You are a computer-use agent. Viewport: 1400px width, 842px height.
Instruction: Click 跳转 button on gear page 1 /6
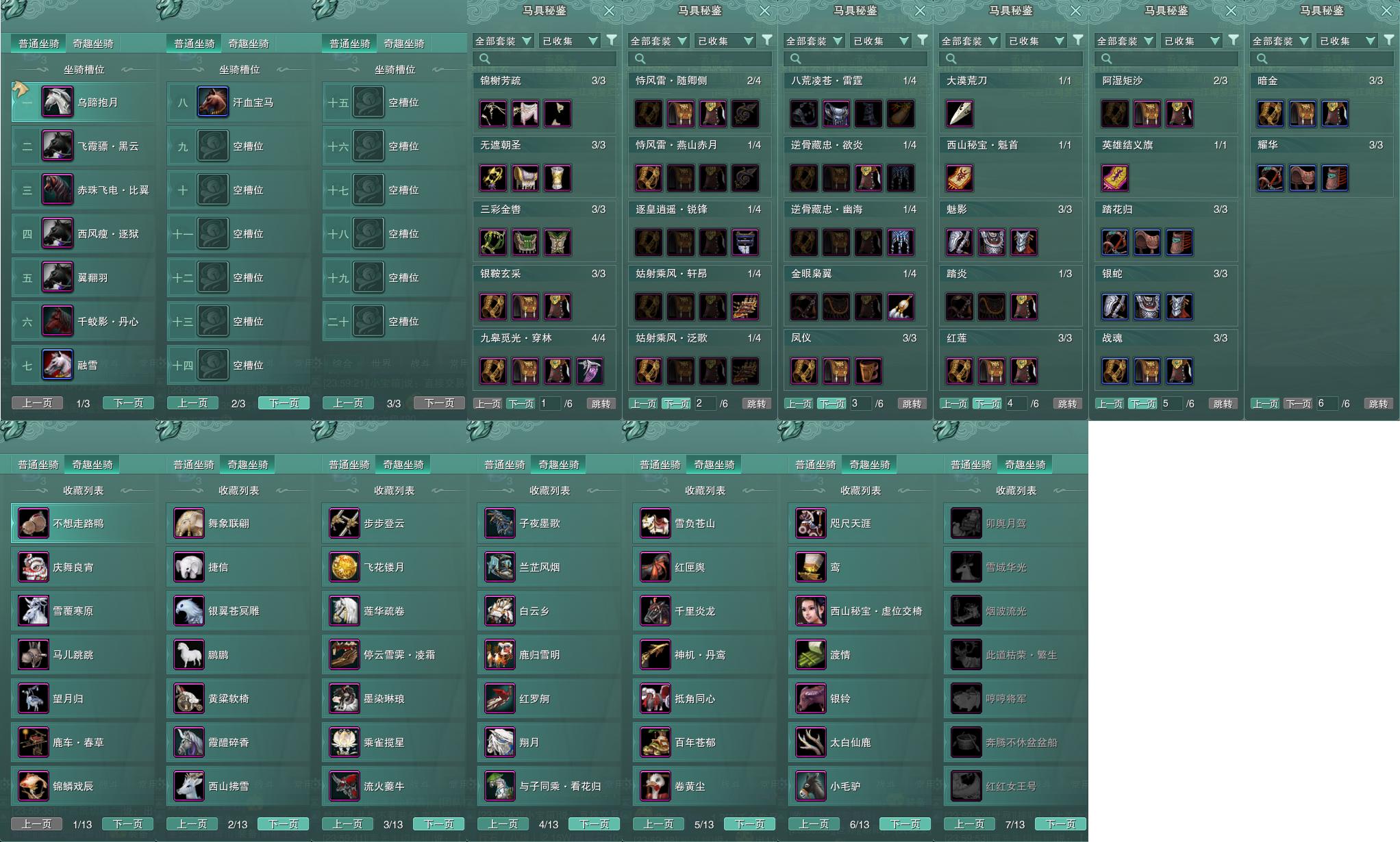(x=601, y=404)
